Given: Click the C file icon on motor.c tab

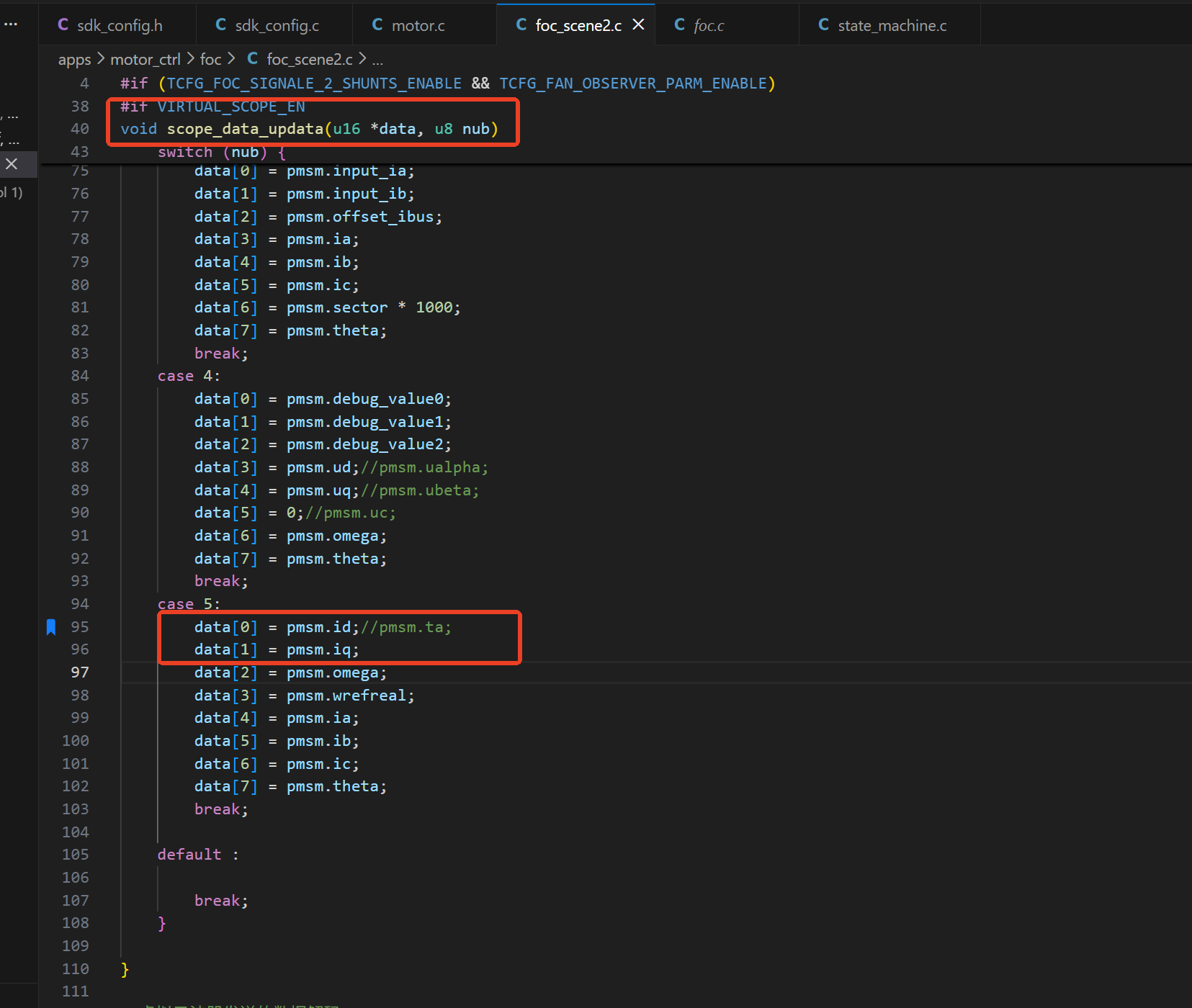Looking at the screenshot, I should [377, 25].
